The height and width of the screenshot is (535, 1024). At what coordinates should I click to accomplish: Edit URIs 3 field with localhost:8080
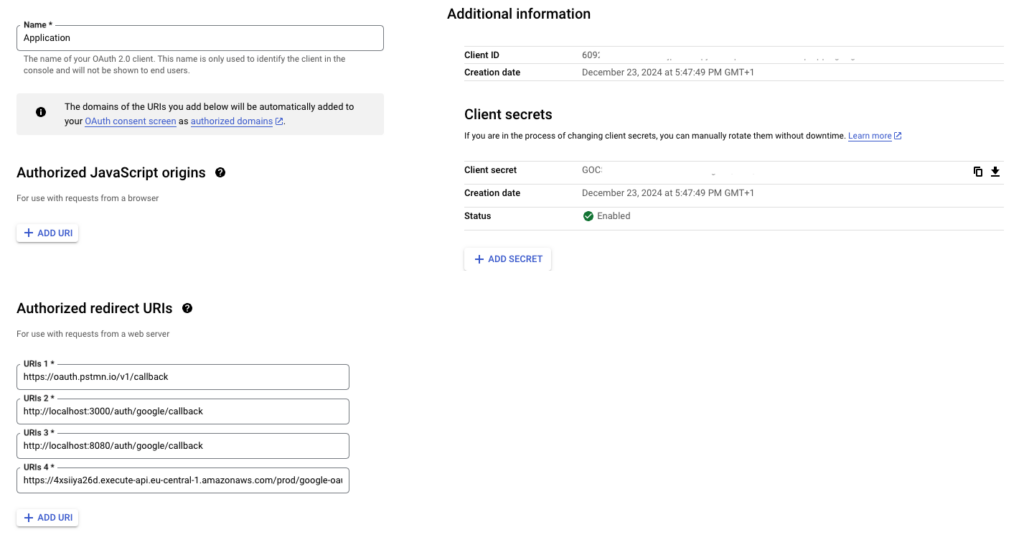[x=183, y=446]
